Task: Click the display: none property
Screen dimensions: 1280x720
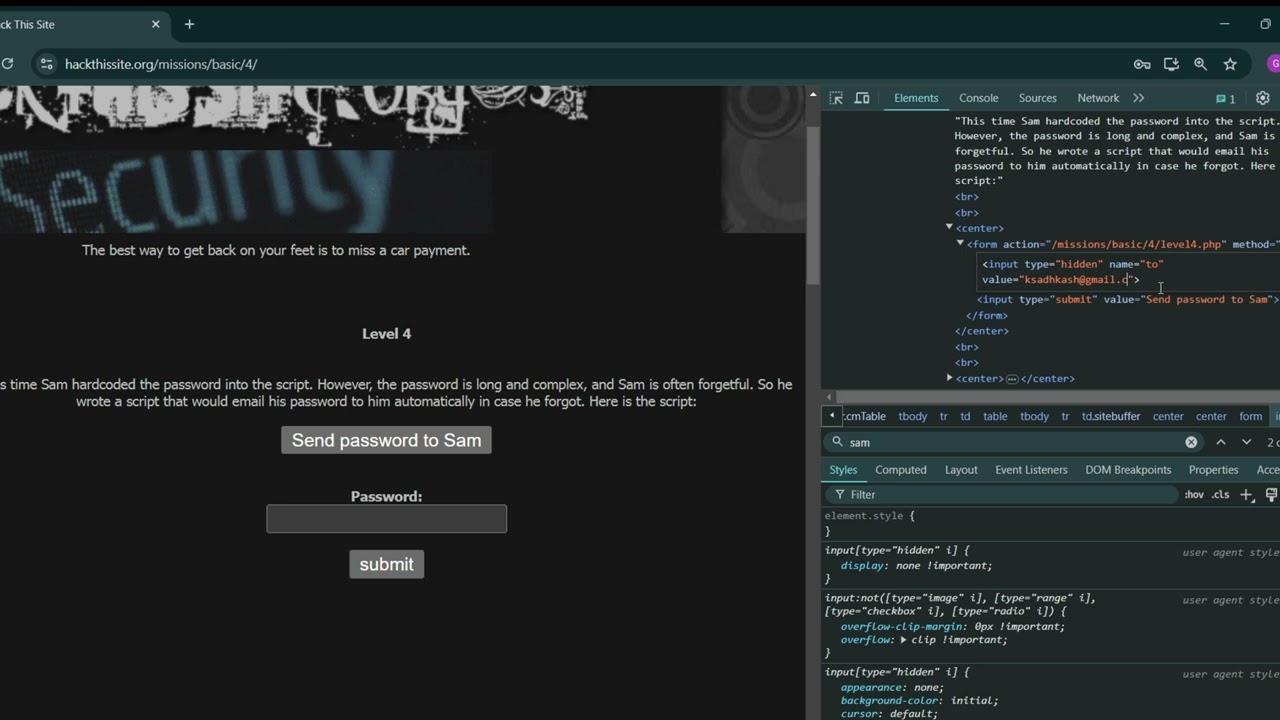Action: tap(916, 566)
